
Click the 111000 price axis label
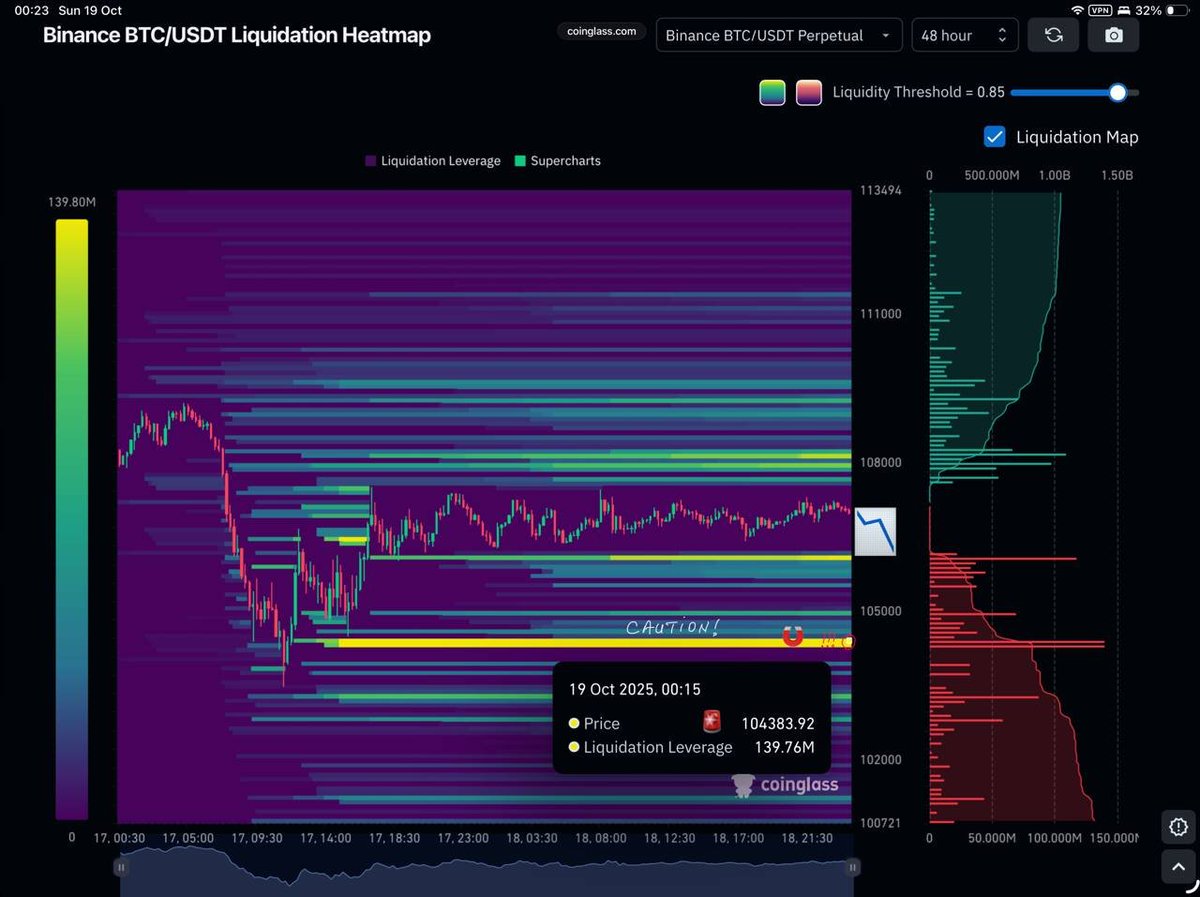click(881, 314)
